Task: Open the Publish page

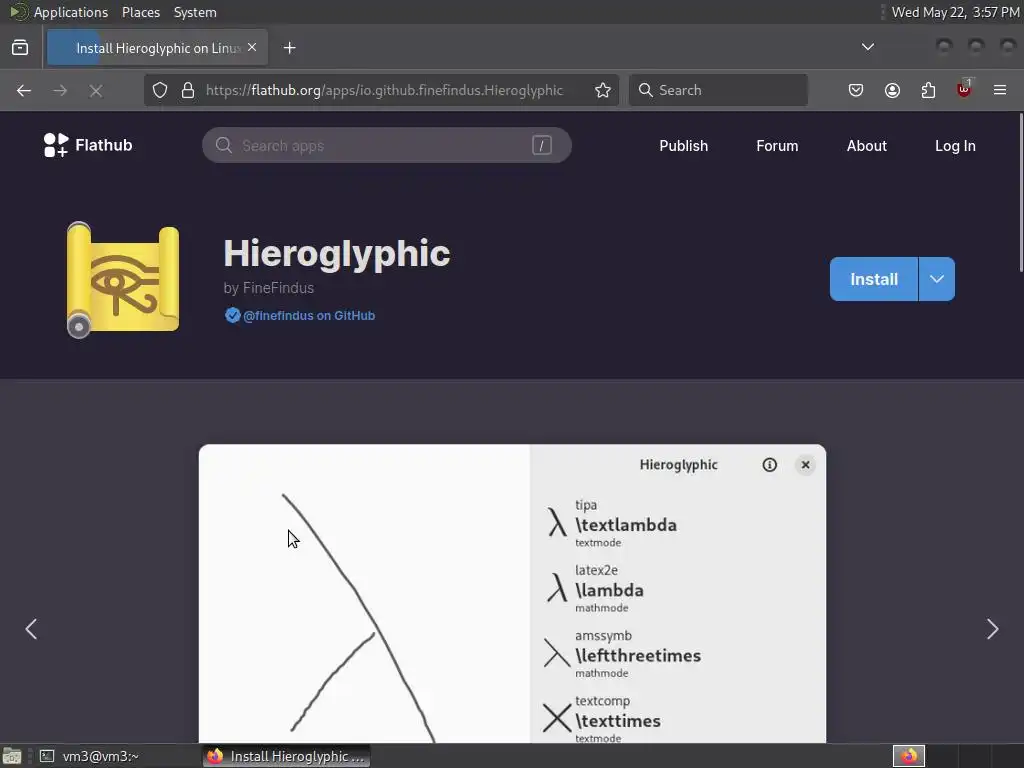Action: 683,146
